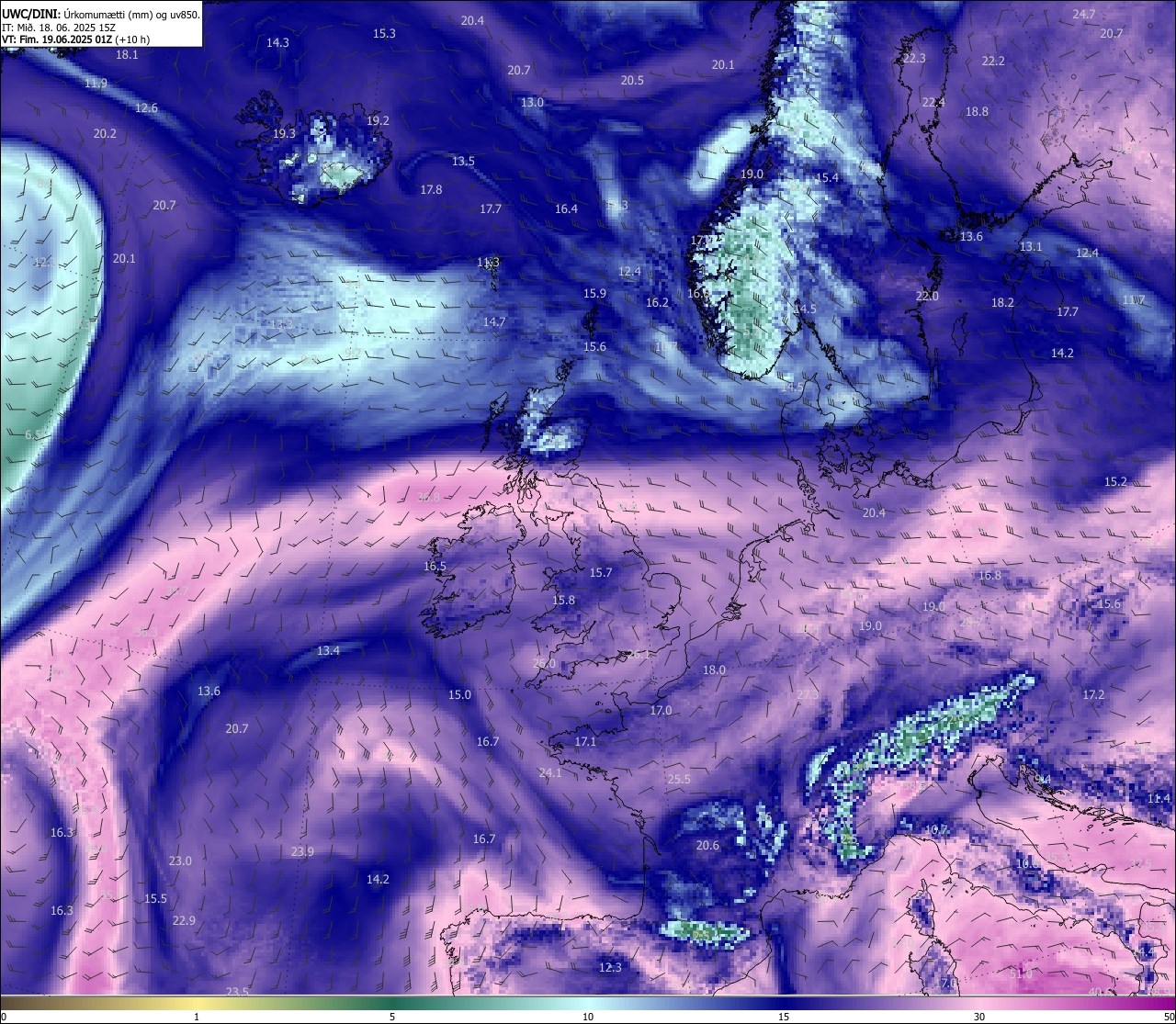
Task: Click the value 15.3 on the map
Action: pos(384,34)
